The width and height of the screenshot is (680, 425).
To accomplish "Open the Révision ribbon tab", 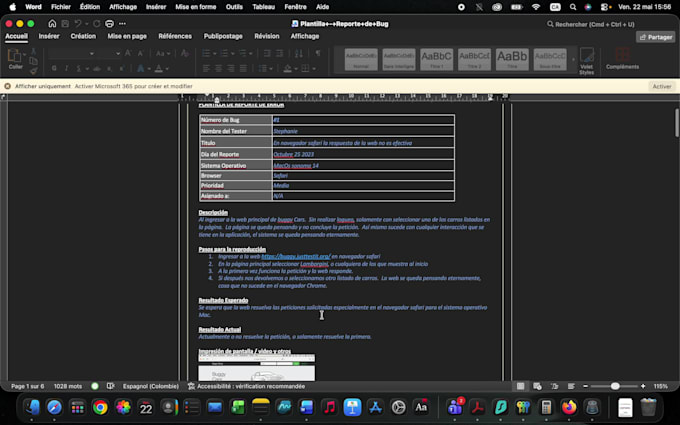I will coord(267,36).
